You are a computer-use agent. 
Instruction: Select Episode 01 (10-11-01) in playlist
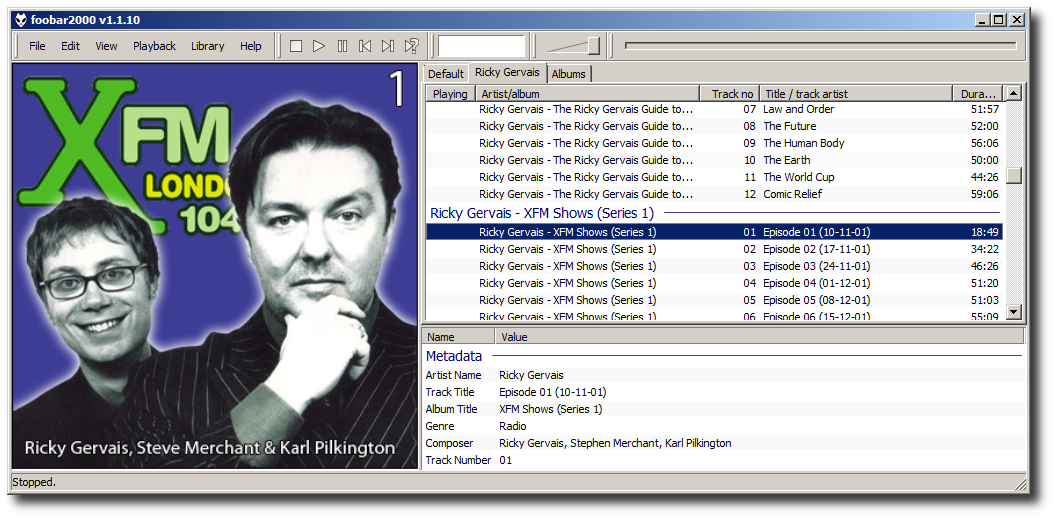715,232
